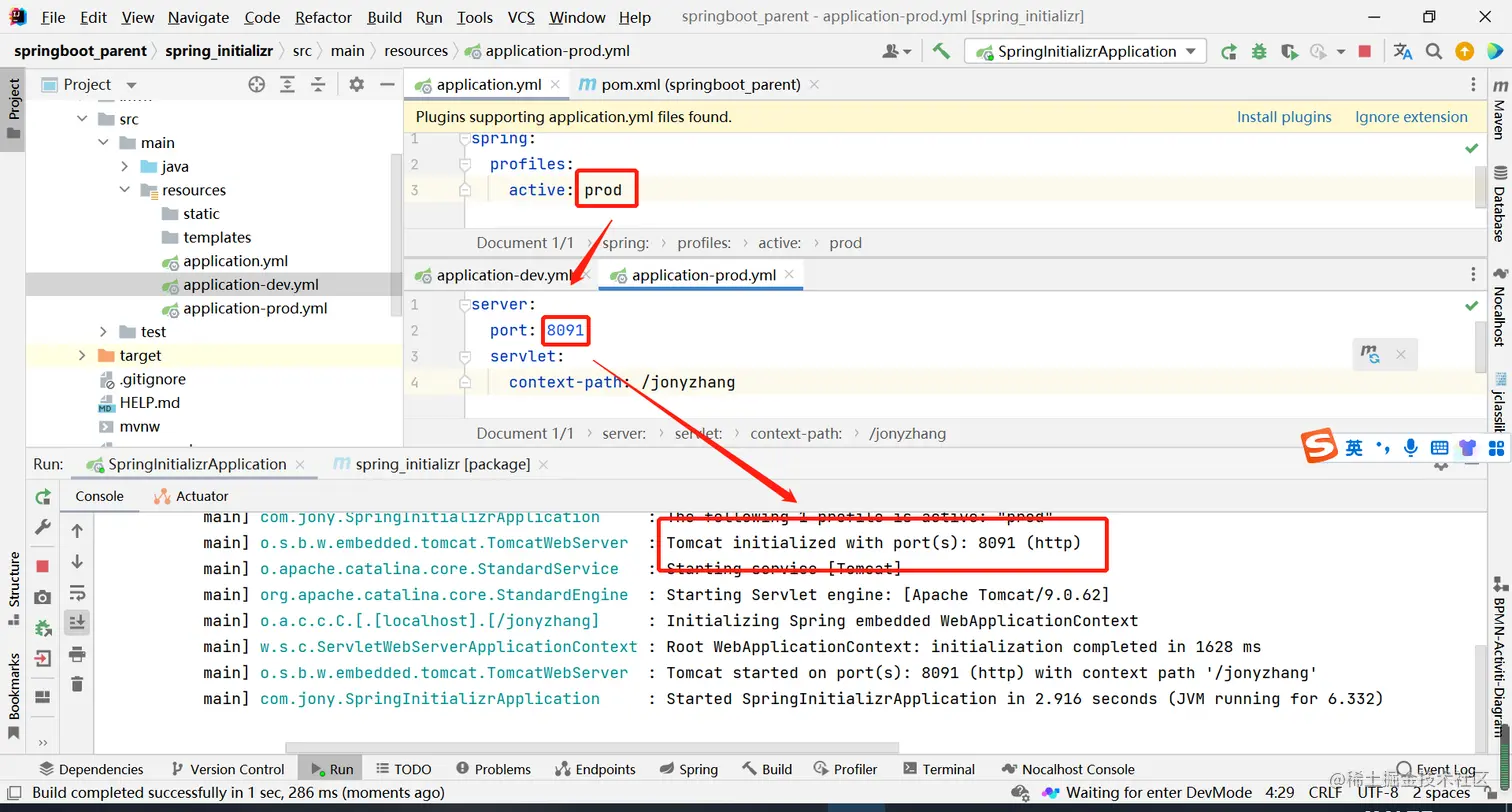
Task: Toggle the Structure tool window stripe
Action: point(14,587)
